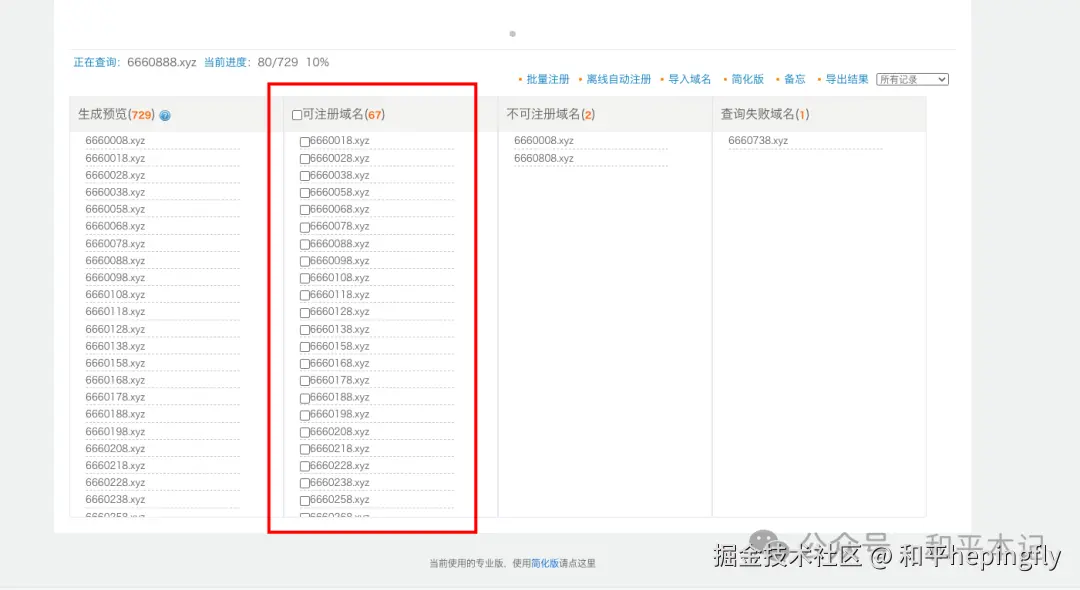Click the help icon beside 生成预览

[165, 116]
